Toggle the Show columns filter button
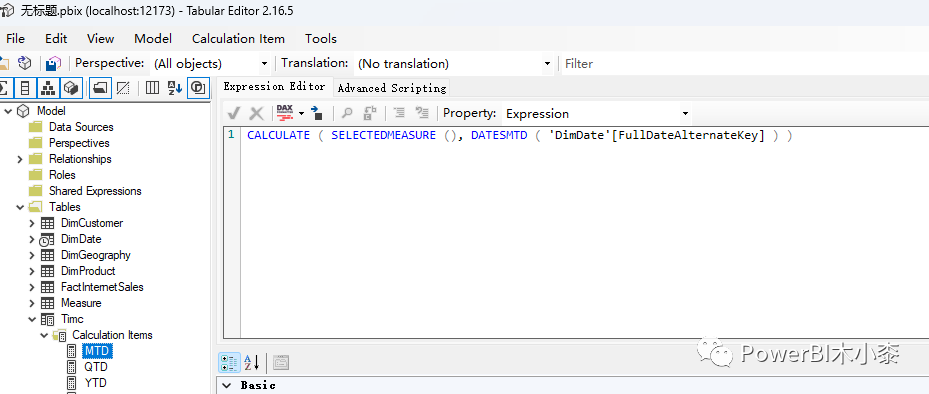The width and height of the screenshot is (929, 394). point(25,88)
